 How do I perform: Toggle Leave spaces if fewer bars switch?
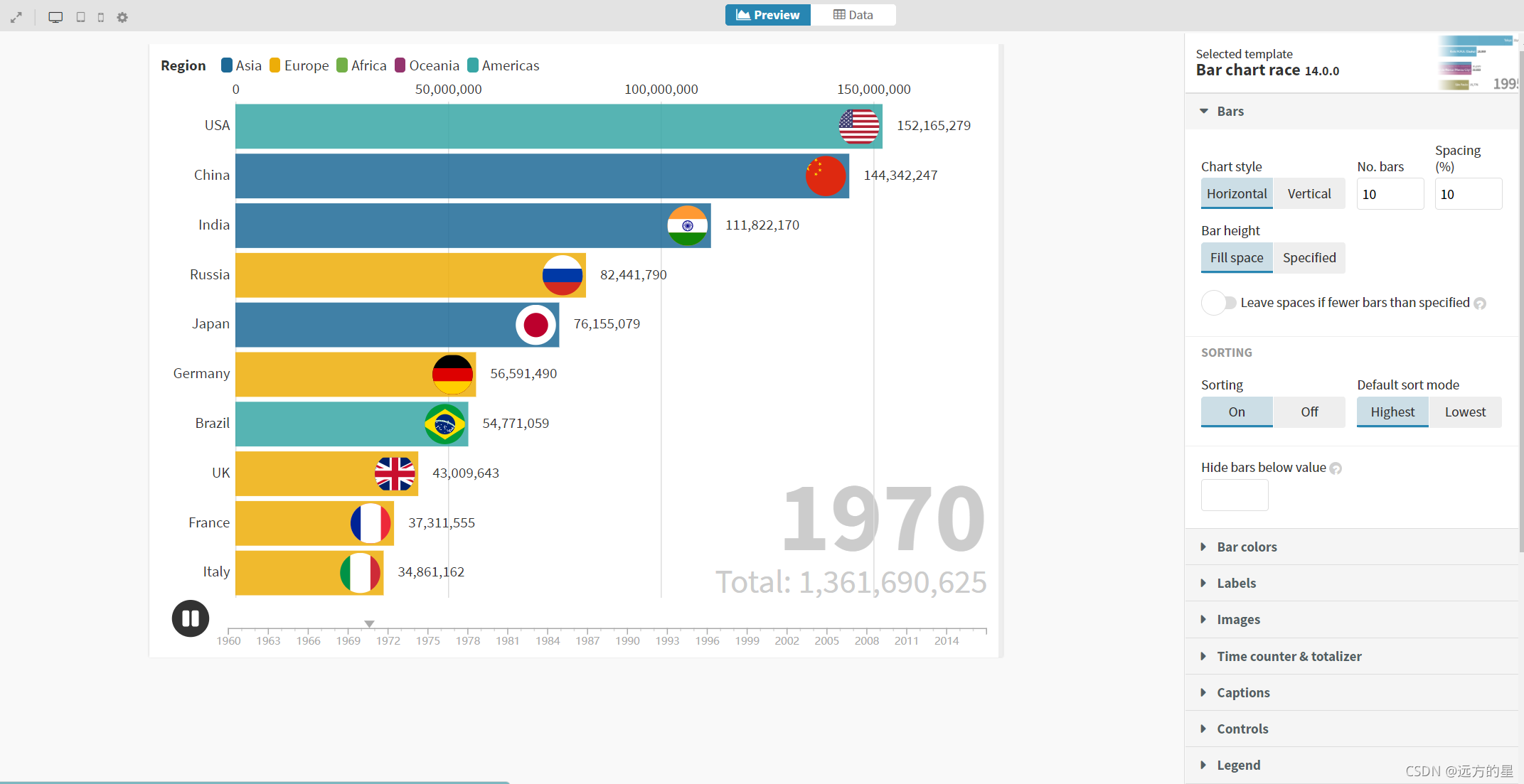pos(1218,303)
